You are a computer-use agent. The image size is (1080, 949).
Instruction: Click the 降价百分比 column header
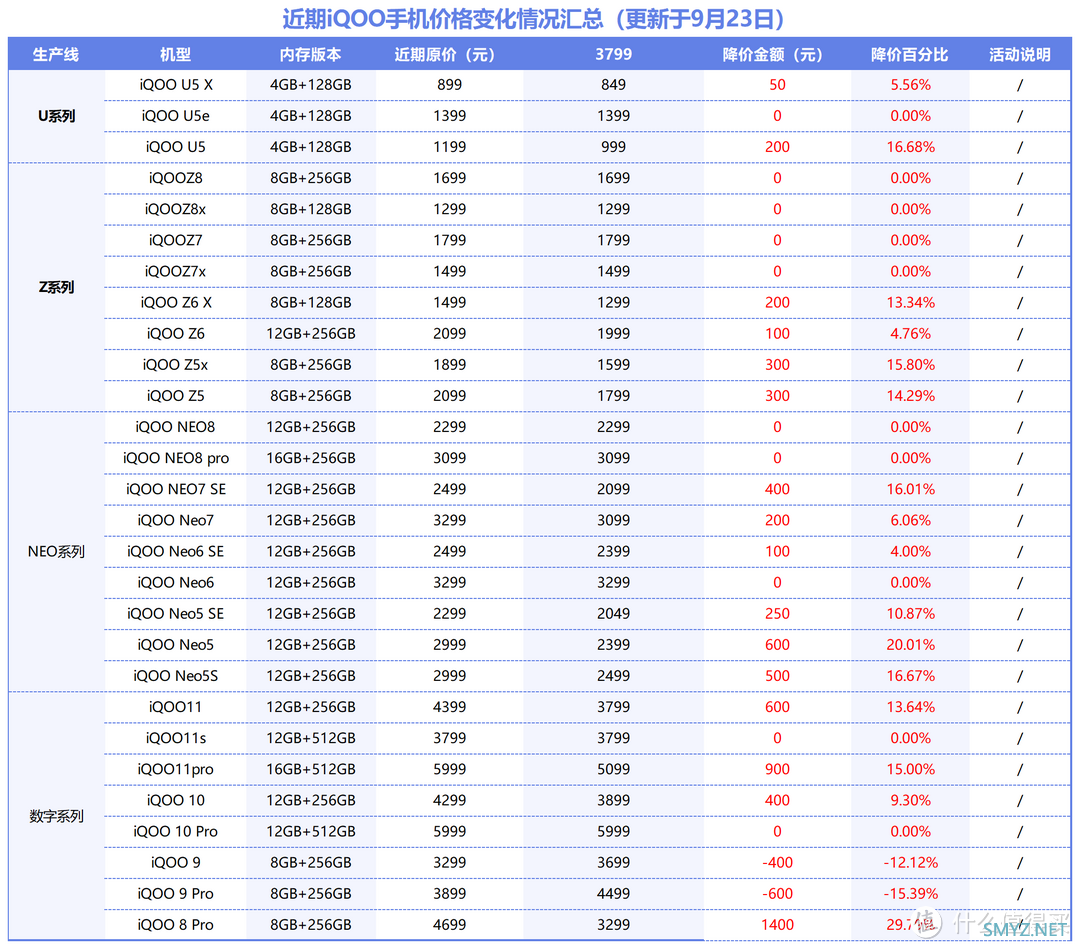click(x=910, y=54)
